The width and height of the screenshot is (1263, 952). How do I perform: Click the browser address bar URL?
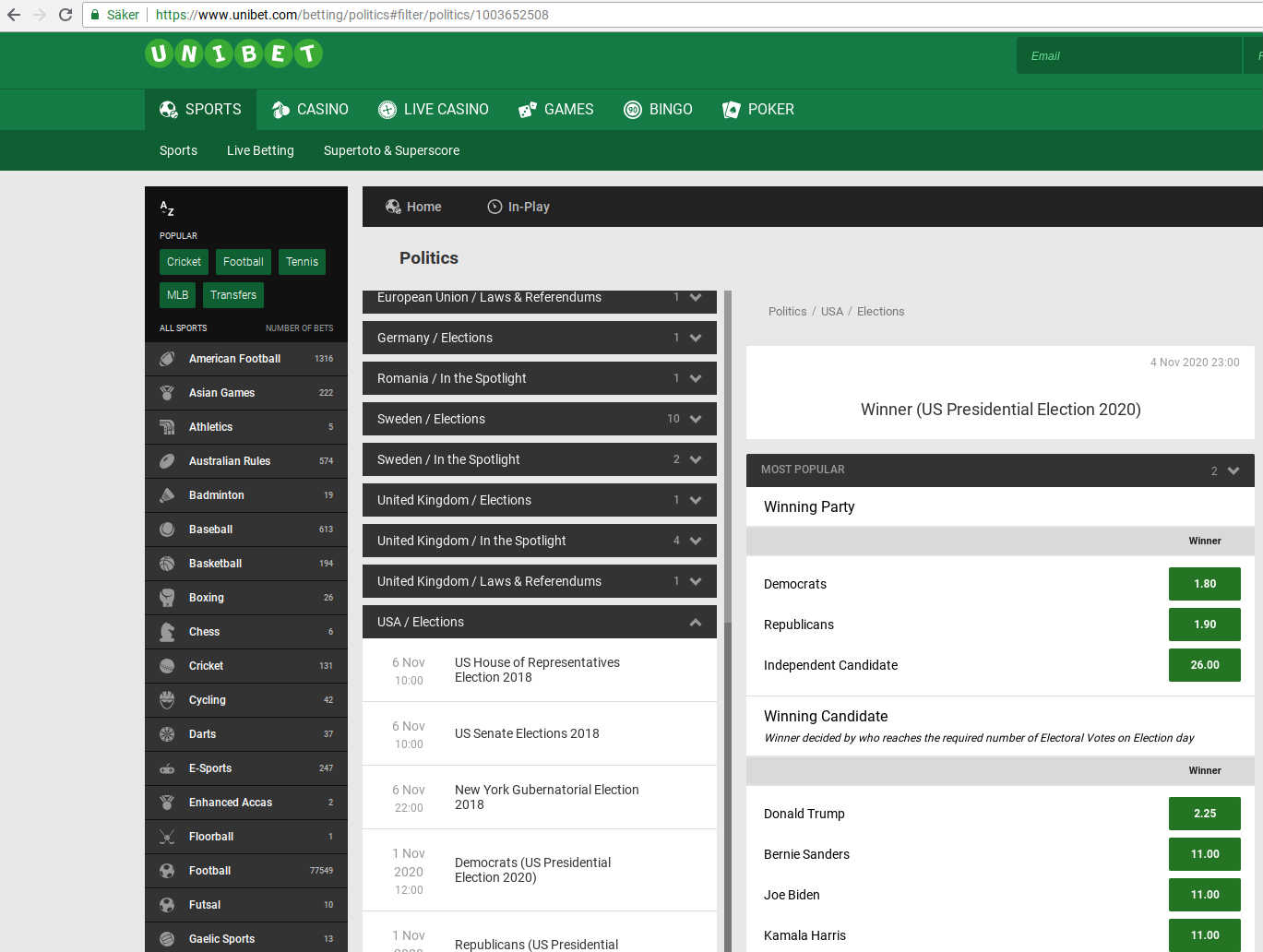click(x=351, y=15)
